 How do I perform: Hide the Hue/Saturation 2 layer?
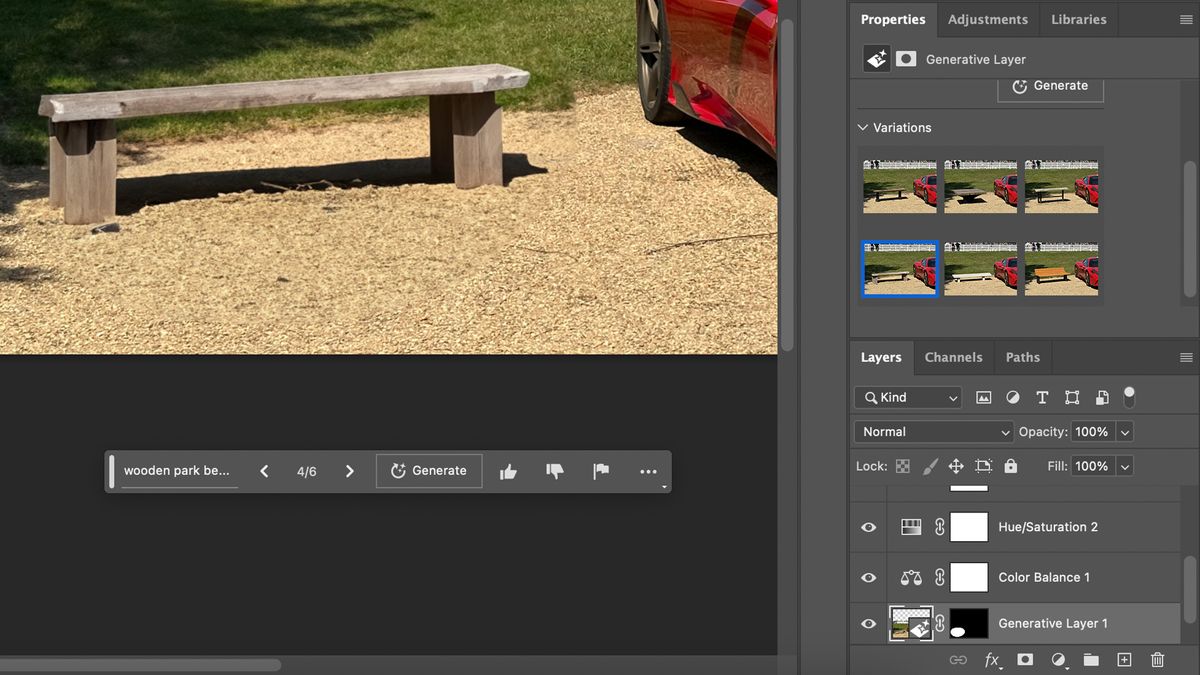868,527
